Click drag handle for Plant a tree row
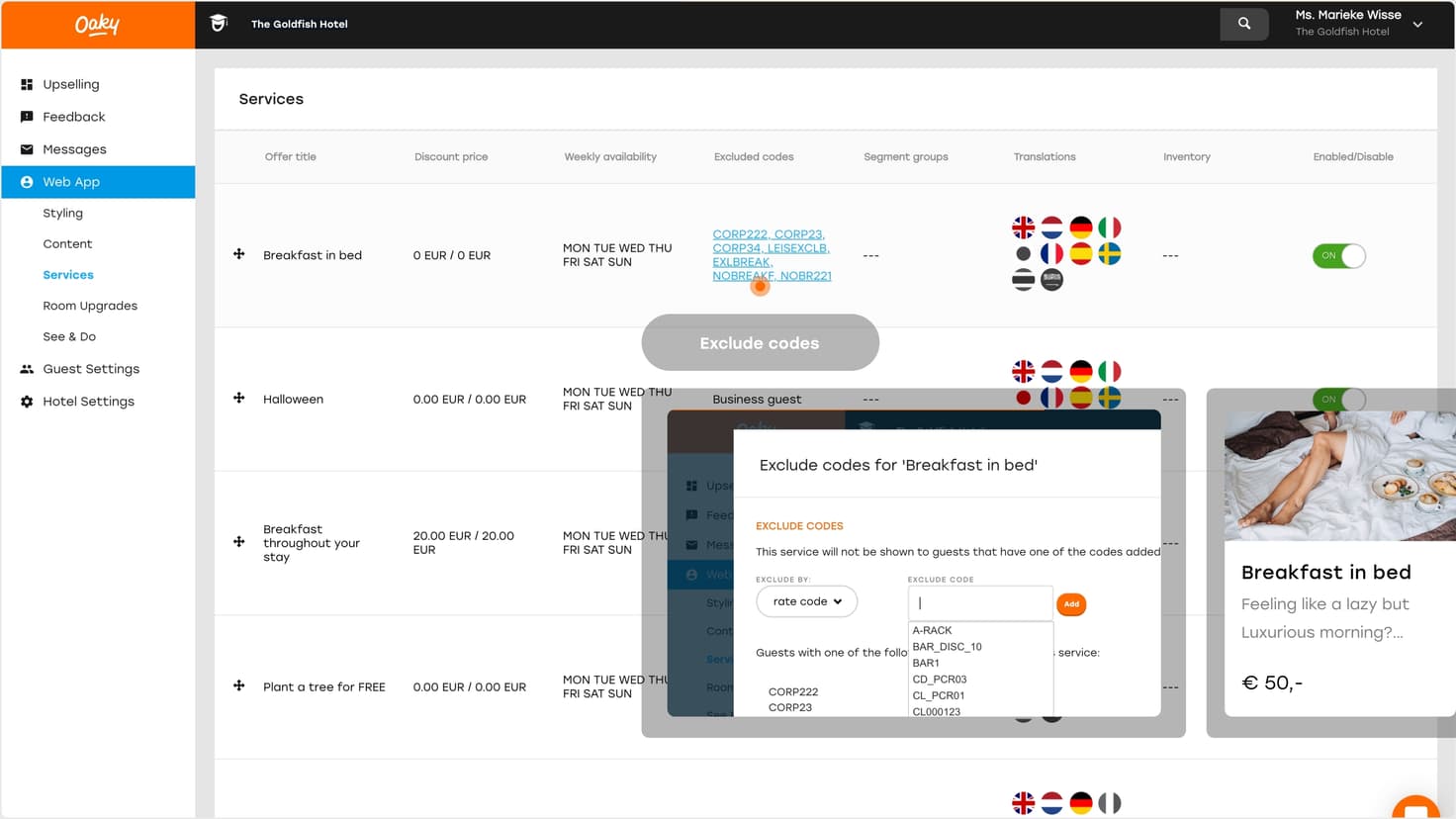This screenshot has width=1456, height=819. coord(239,685)
